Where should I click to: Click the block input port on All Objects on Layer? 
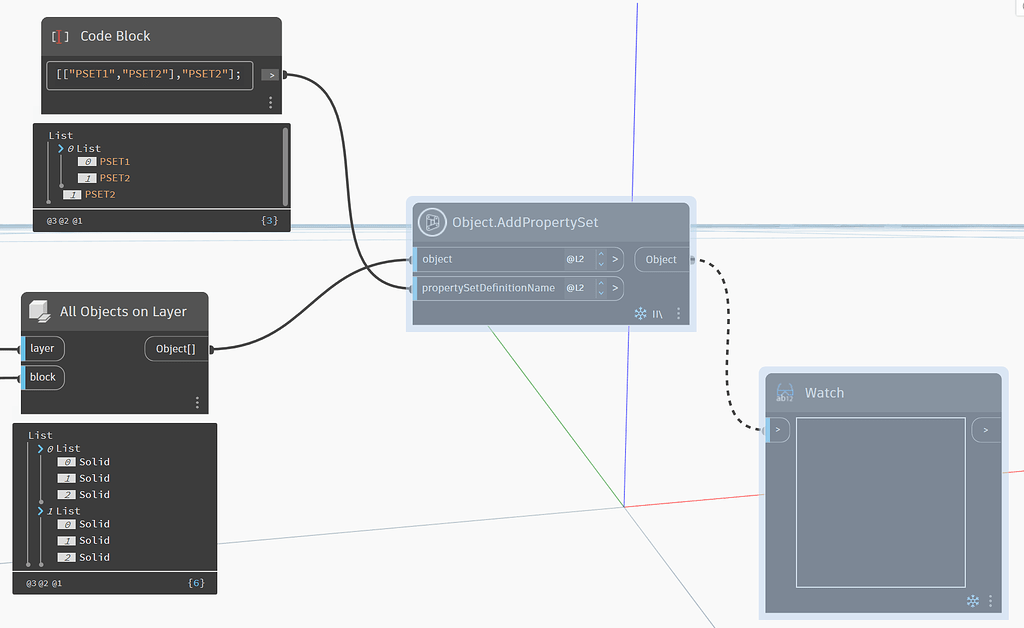tap(42, 377)
